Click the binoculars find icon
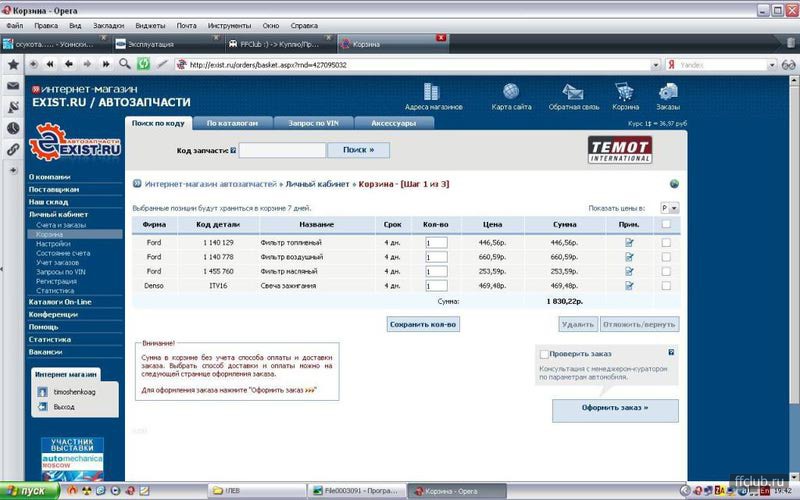800x500 pixels. (x=788, y=65)
